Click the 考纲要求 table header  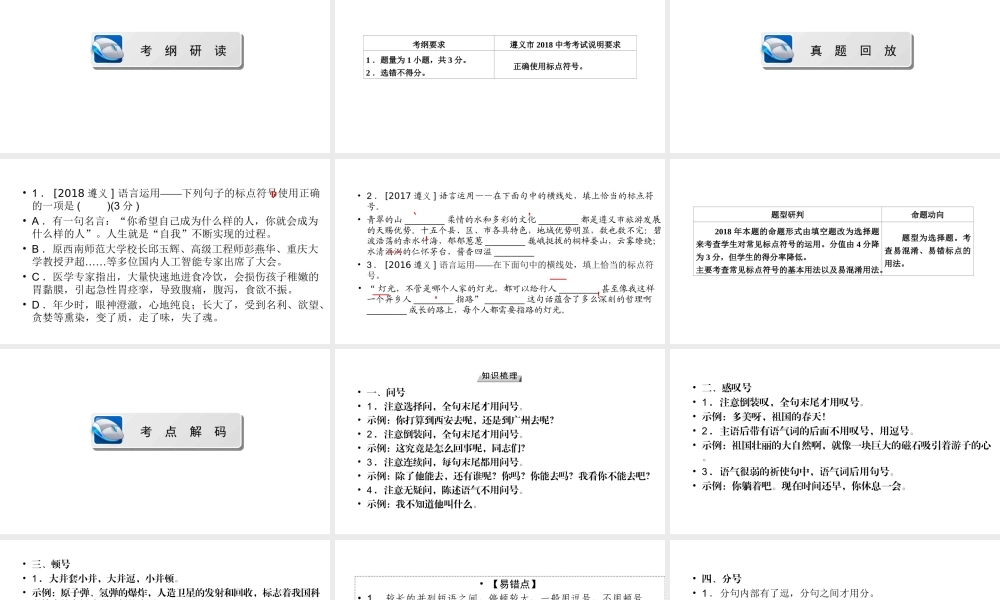[429, 44]
